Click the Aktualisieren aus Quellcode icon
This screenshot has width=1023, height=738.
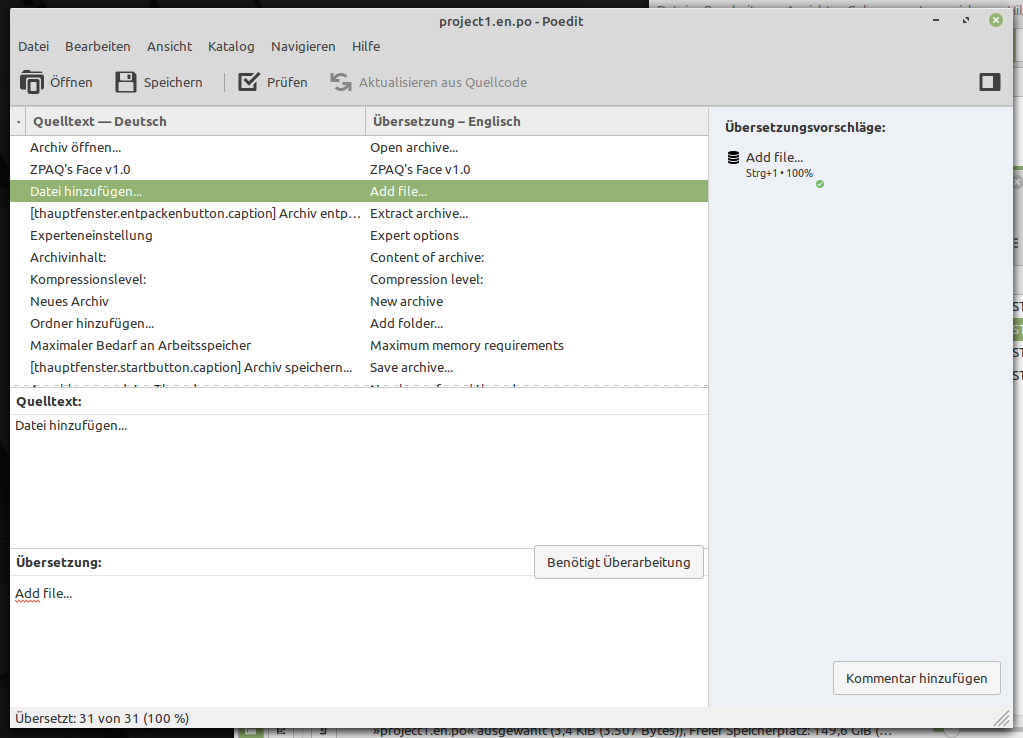(341, 82)
